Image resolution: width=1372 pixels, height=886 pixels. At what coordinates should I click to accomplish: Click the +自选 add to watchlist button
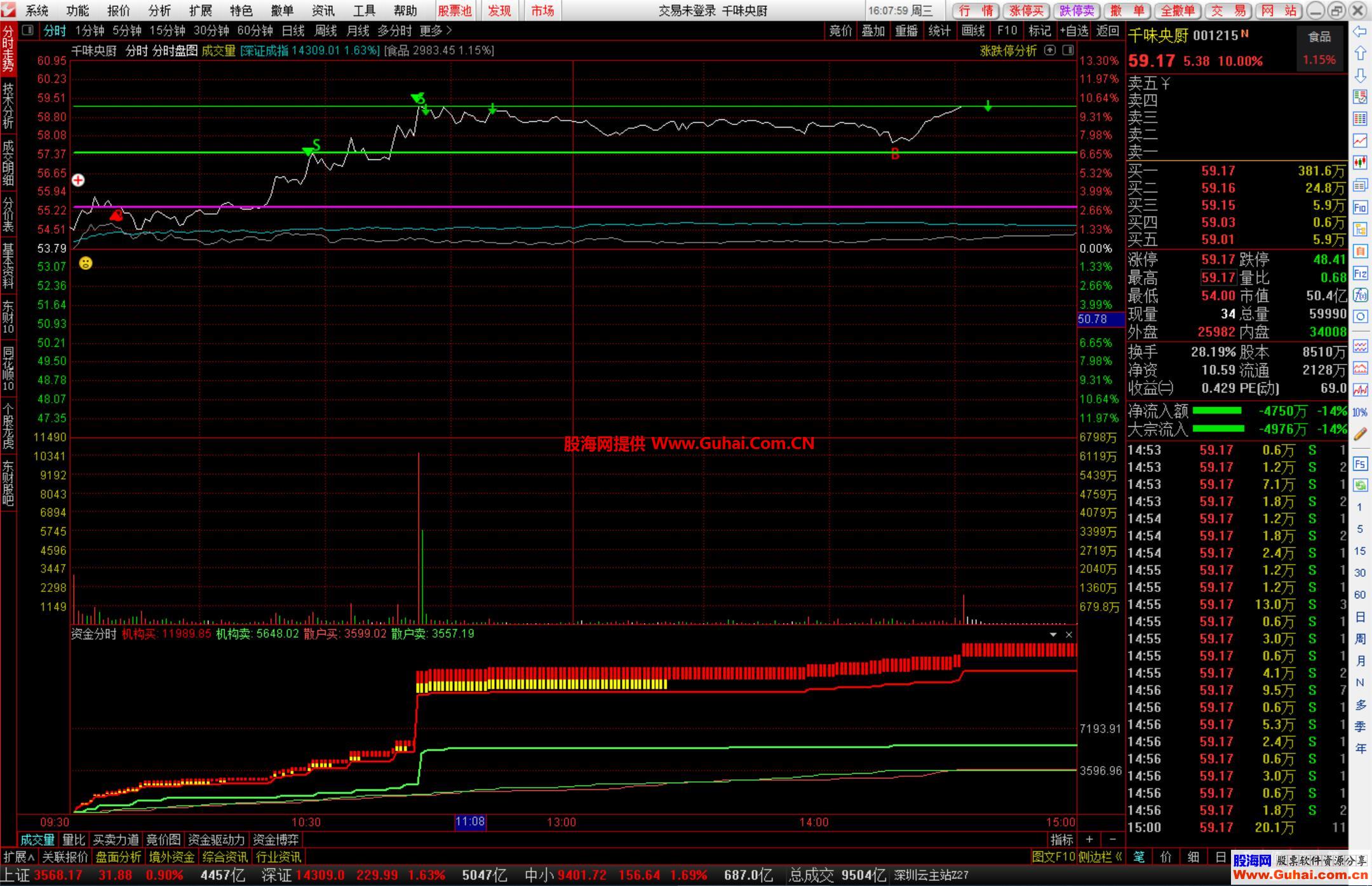1074,30
